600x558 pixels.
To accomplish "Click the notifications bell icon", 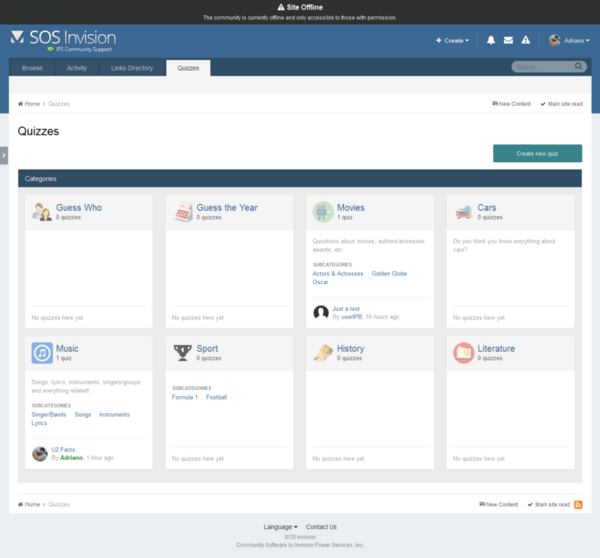I will [x=491, y=41].
